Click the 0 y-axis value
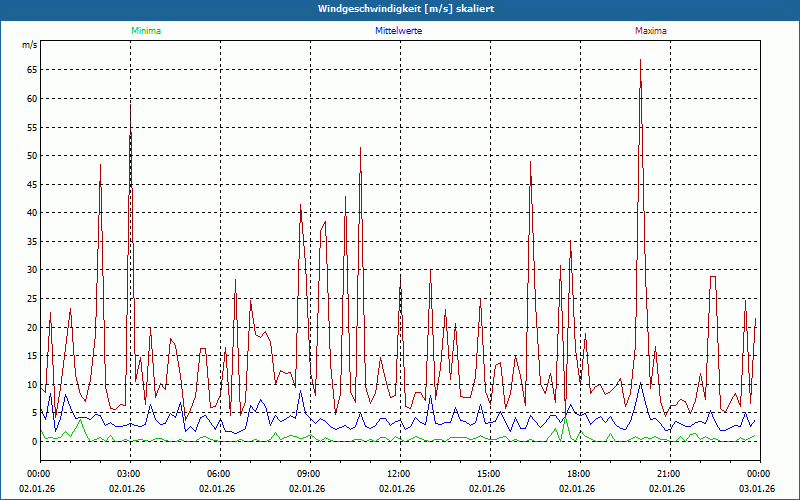 coord(35,442)
